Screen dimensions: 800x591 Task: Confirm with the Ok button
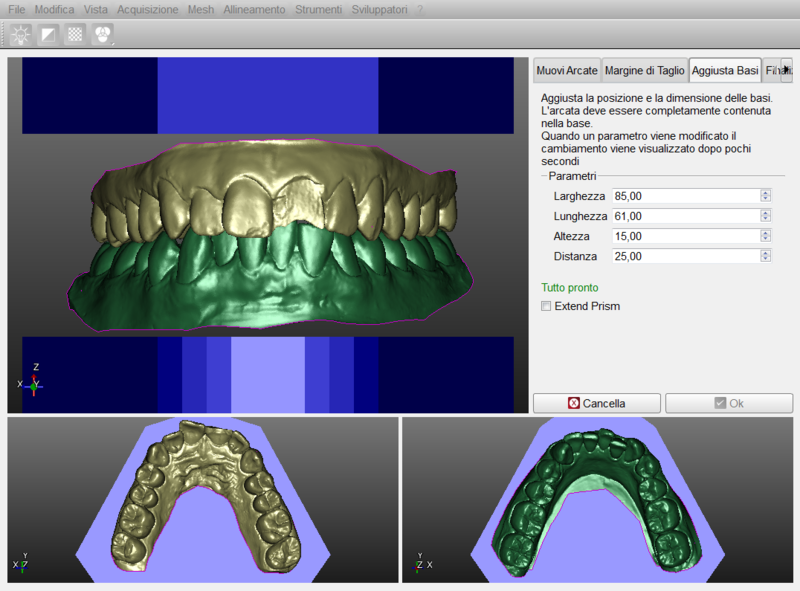click(728, 403)
